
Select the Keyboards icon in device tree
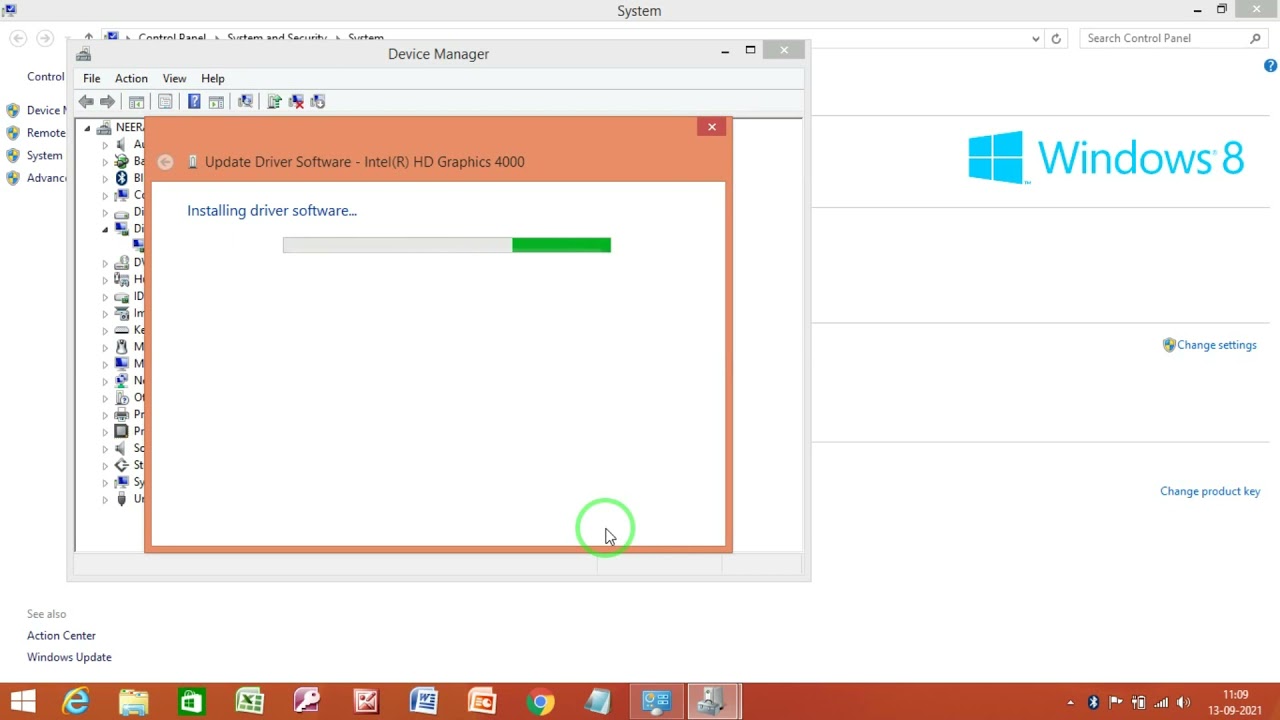(122, 330)
